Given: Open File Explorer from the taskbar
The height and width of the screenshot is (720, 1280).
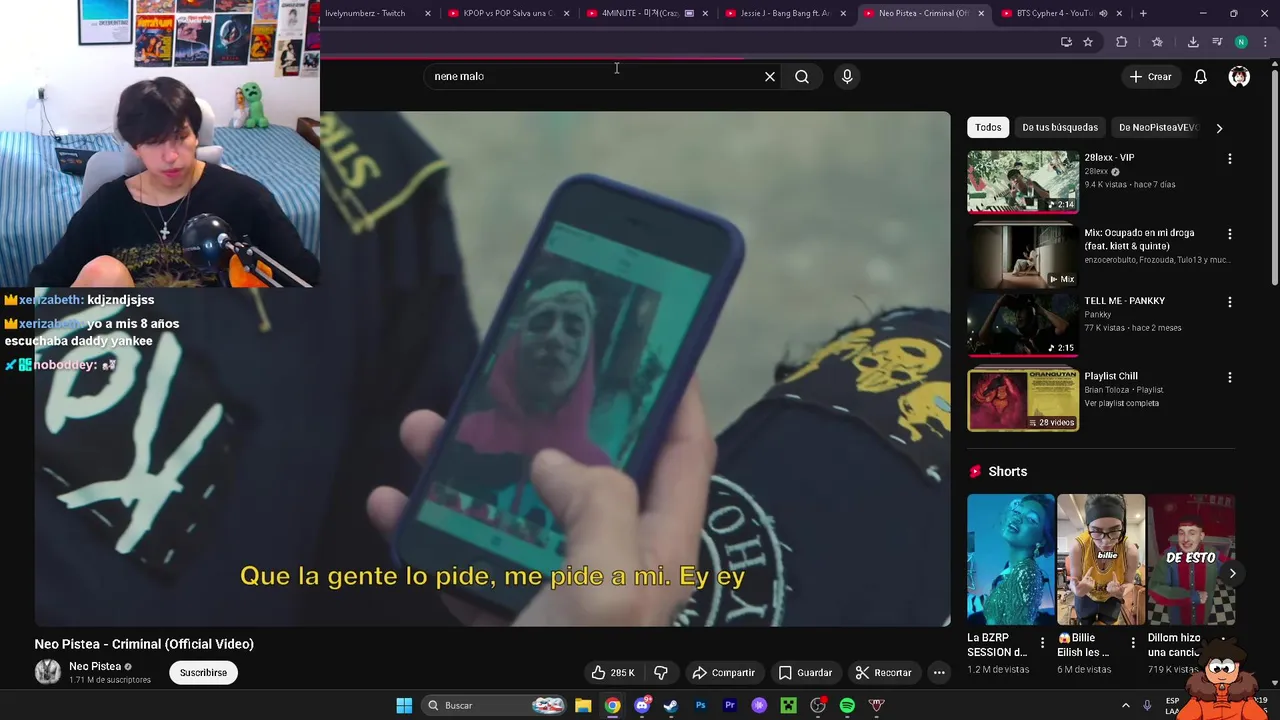Looking at the screenshot, I should pyautogui.click(x=583, y=705).
